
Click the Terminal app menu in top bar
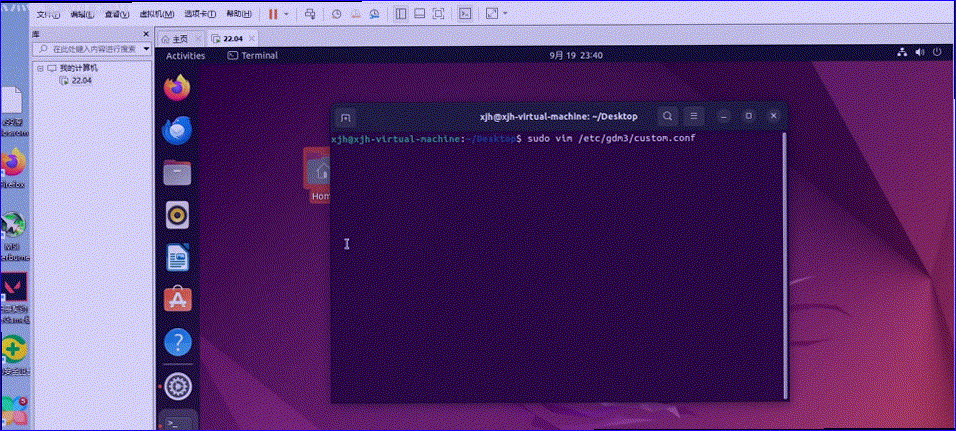[252, 55]
